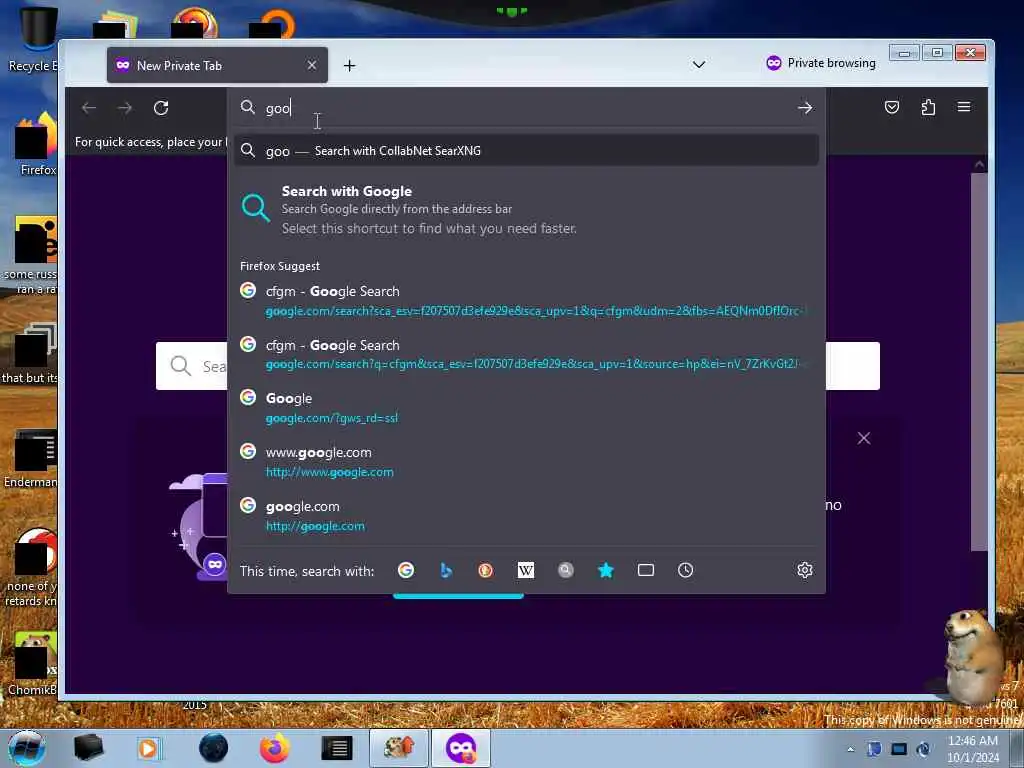Search this time with DuckDuckGo icon
Viewport: 1024px width, 768px height.
tap(485, 570)
